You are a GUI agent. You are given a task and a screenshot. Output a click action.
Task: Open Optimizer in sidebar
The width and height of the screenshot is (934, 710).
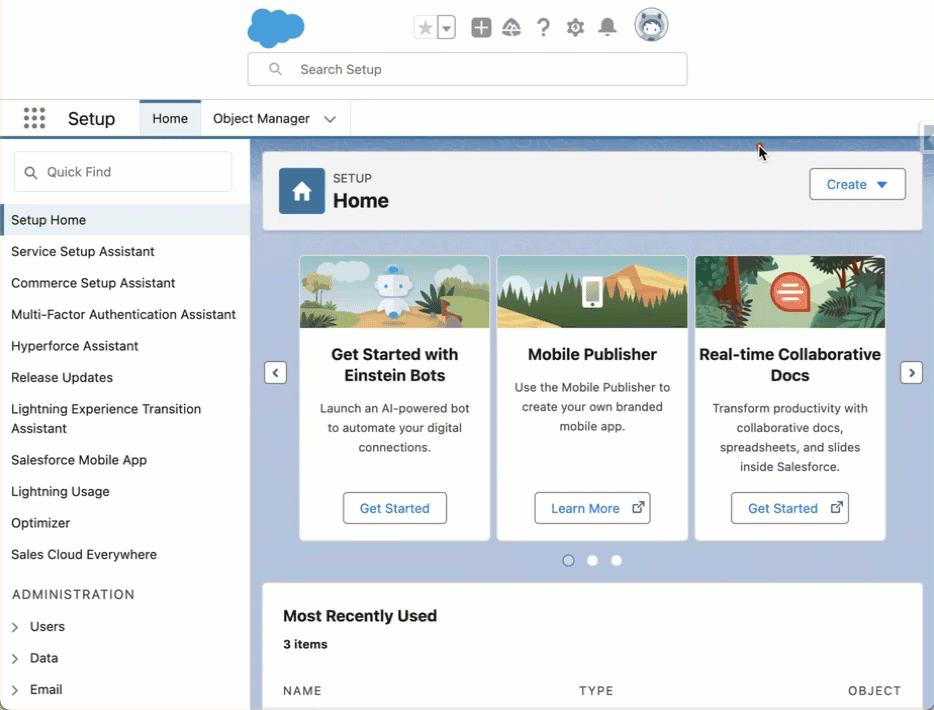(41, 523)
